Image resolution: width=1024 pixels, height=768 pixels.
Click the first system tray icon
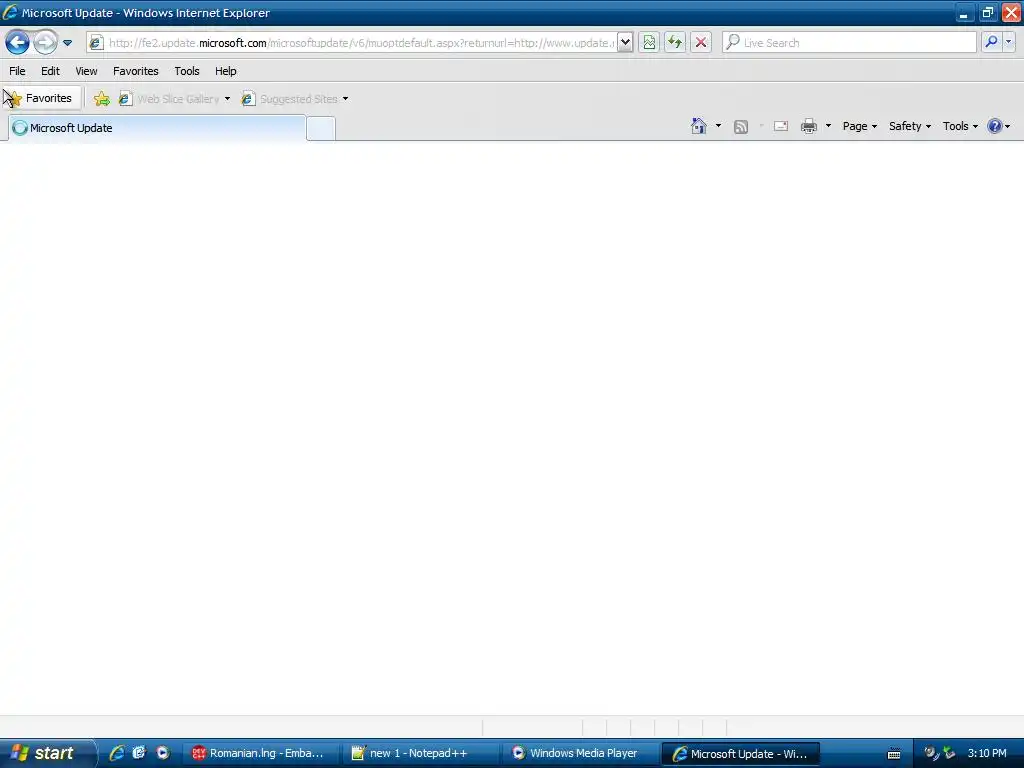coord(931,753)
